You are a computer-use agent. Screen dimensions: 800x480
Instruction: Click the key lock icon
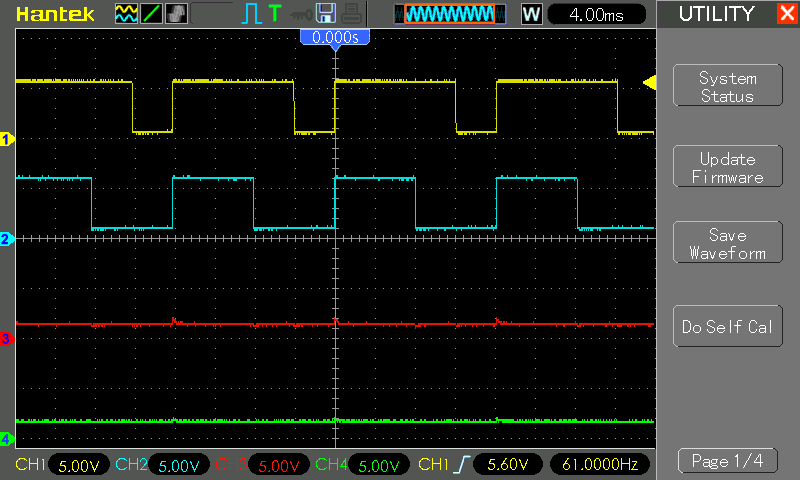301,15
